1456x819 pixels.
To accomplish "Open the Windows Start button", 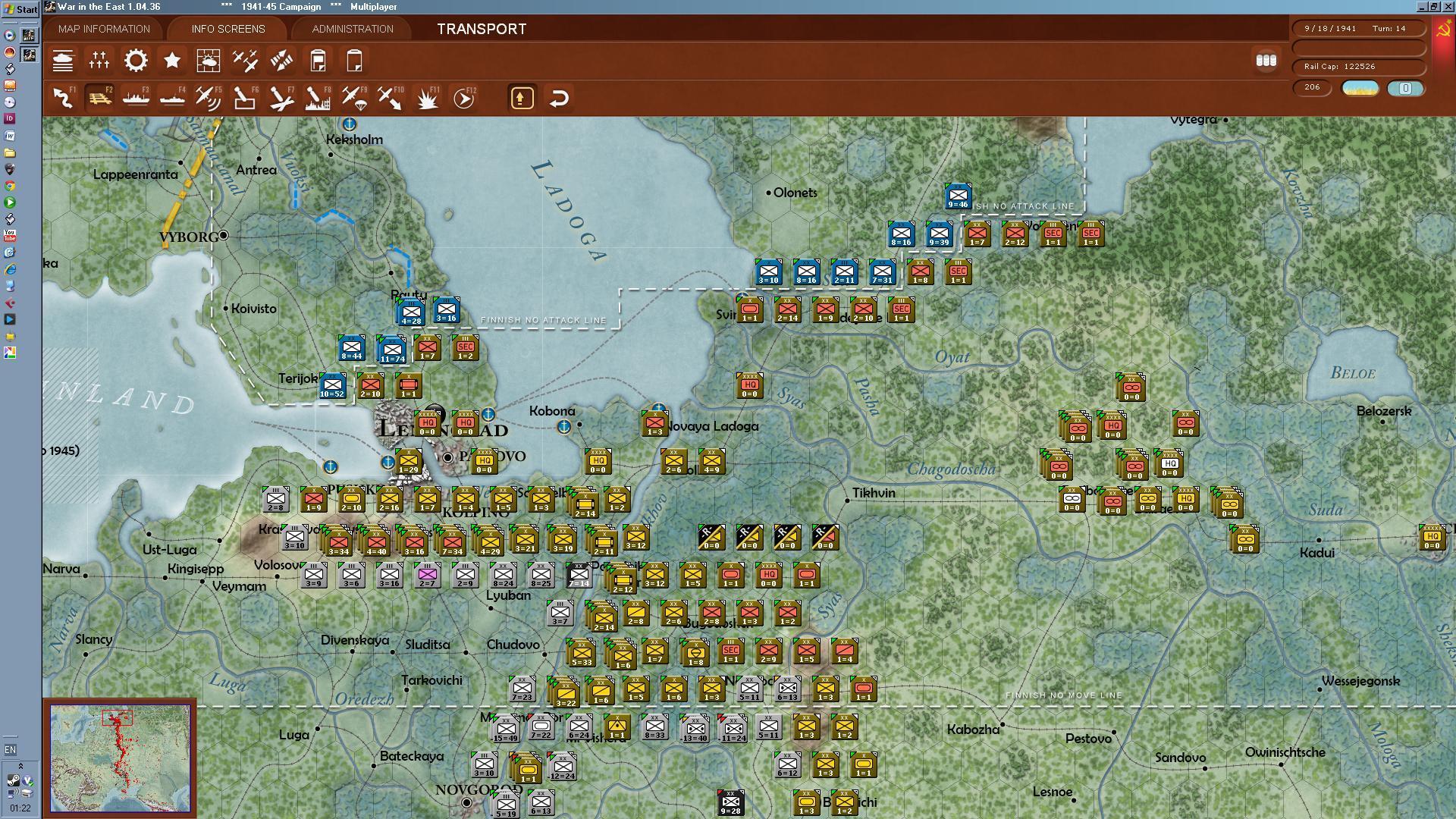I will point(20,8).
